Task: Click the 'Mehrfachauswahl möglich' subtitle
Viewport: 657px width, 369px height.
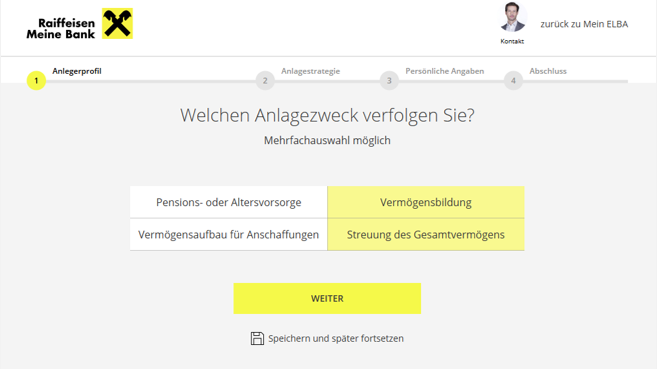Action: tap(327, 140)
